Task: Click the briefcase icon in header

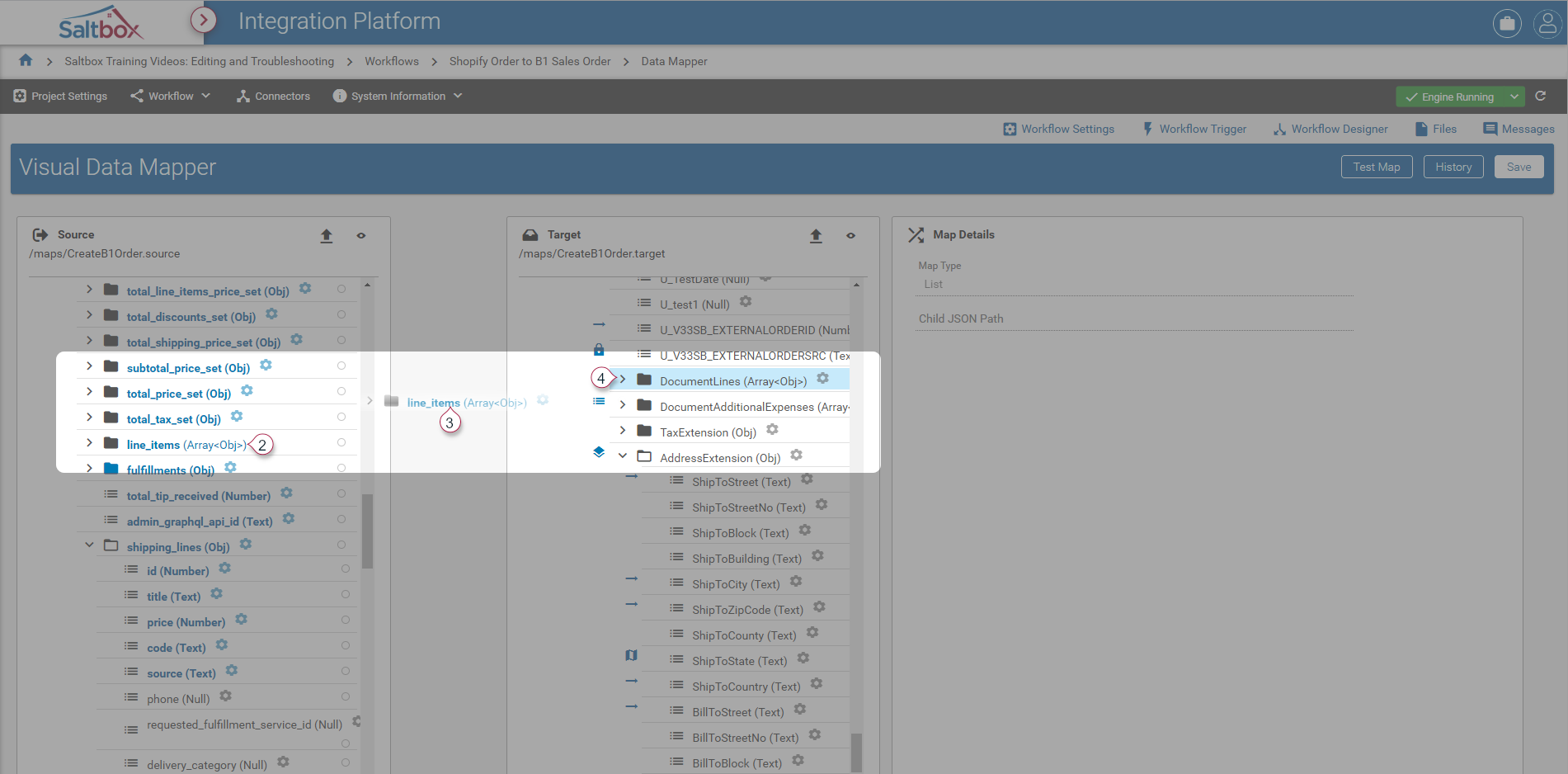Action: click(x=1507, y=23)
